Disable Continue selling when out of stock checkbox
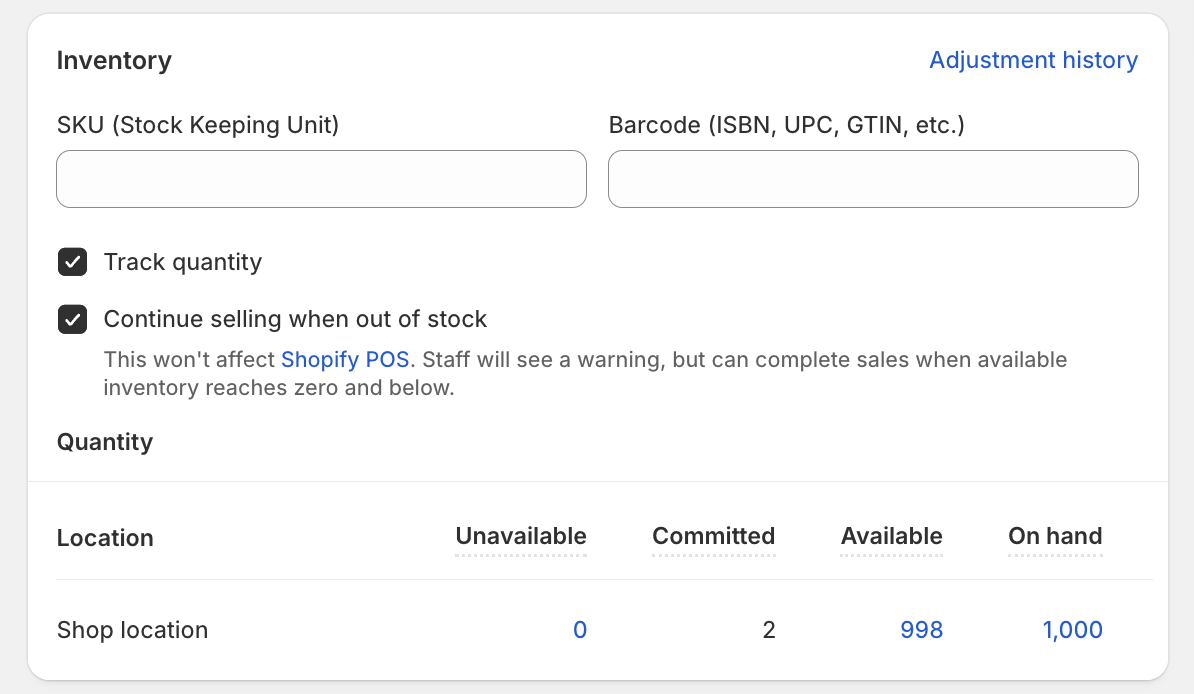Viewport: 1194px width, 694px height. (x=73, y=320)
